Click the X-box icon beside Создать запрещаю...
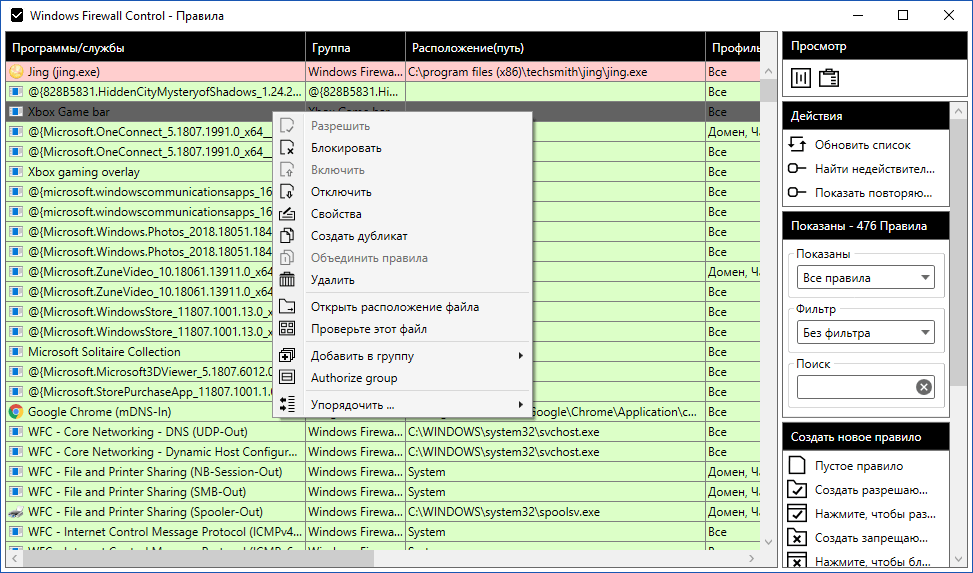This screenshot has height=573, width=973. point(797,537)
